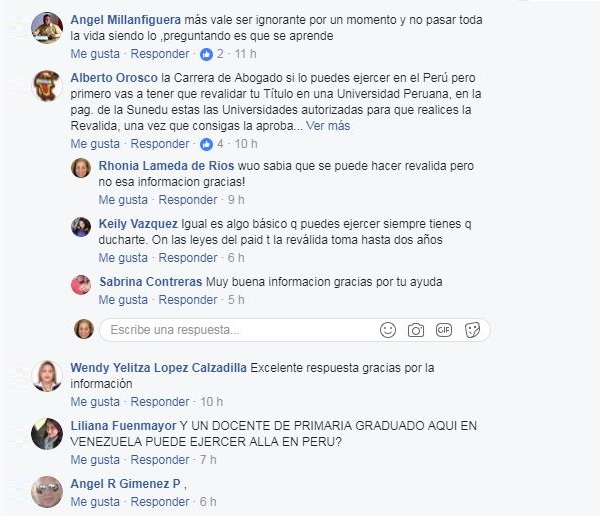Open the GIF selector in reply box
Viewport: 600px width, 519px height.
point(444,330)
